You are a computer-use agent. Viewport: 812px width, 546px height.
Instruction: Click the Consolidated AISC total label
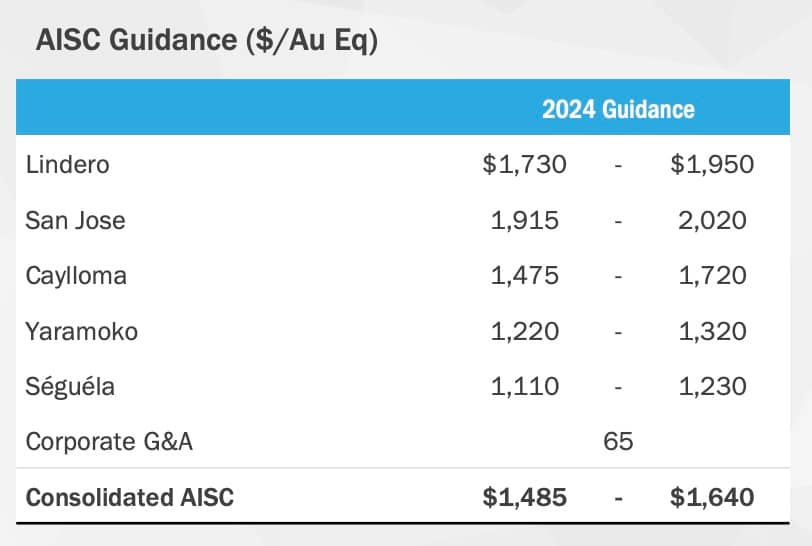(x=130, y=497)
